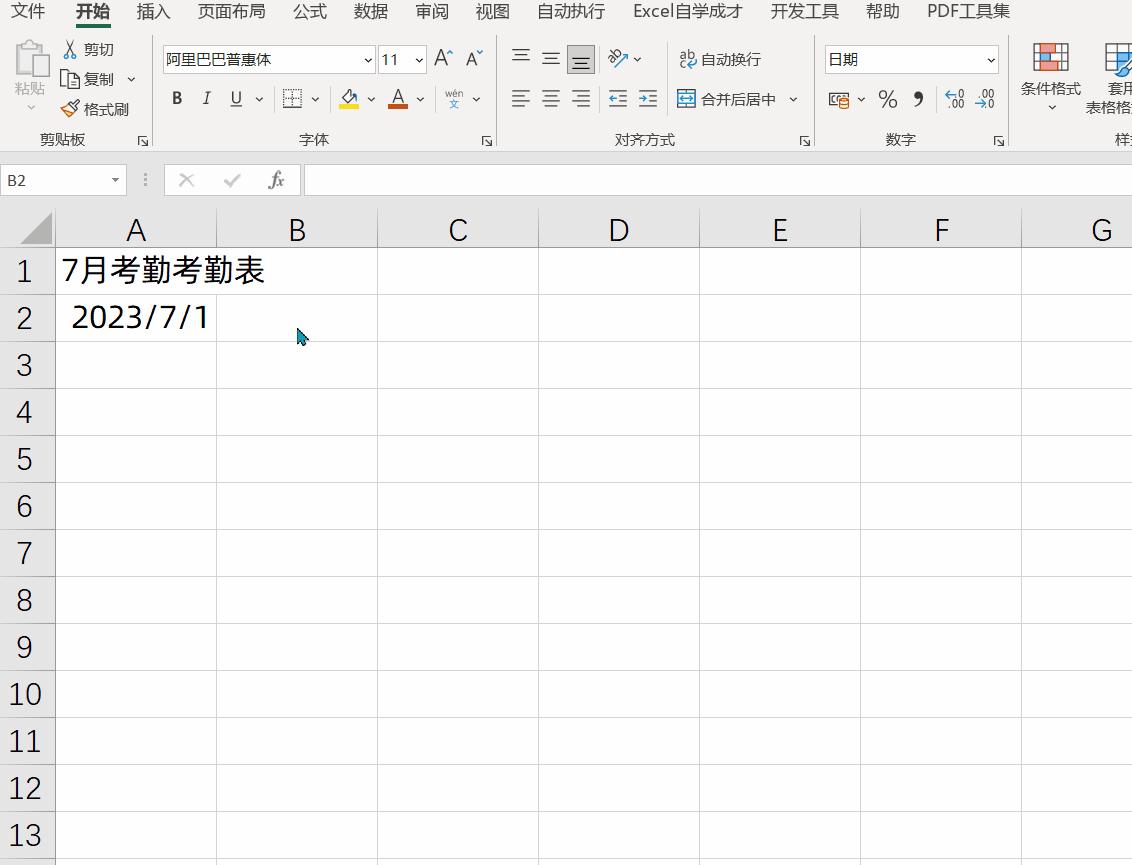Click the Decrease Decimal icon

985,99
